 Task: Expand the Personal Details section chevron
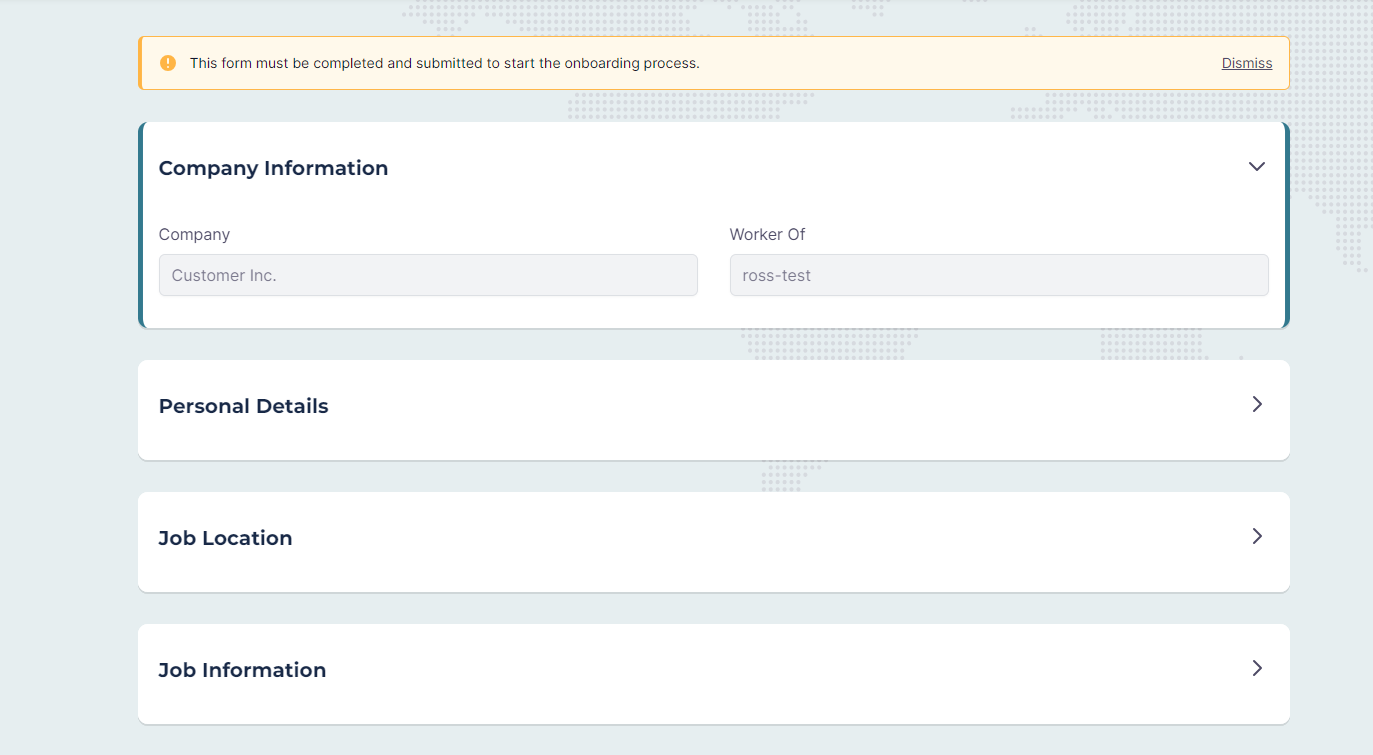(1257, 404)
